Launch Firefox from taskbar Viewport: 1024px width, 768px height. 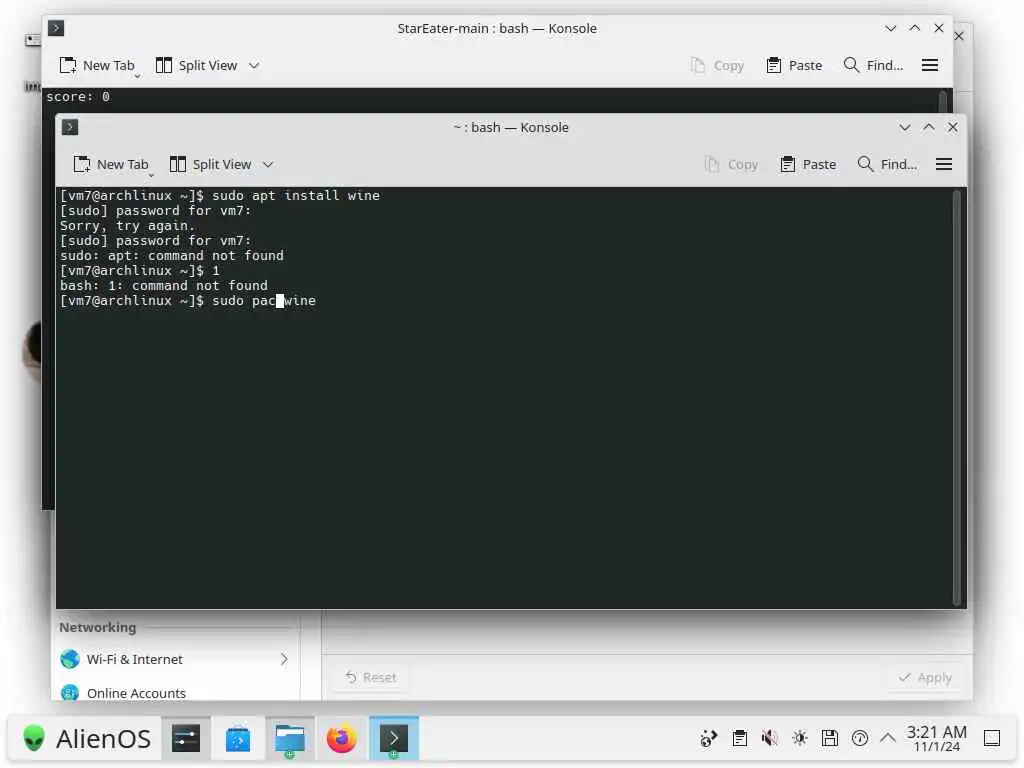point(342,739)
